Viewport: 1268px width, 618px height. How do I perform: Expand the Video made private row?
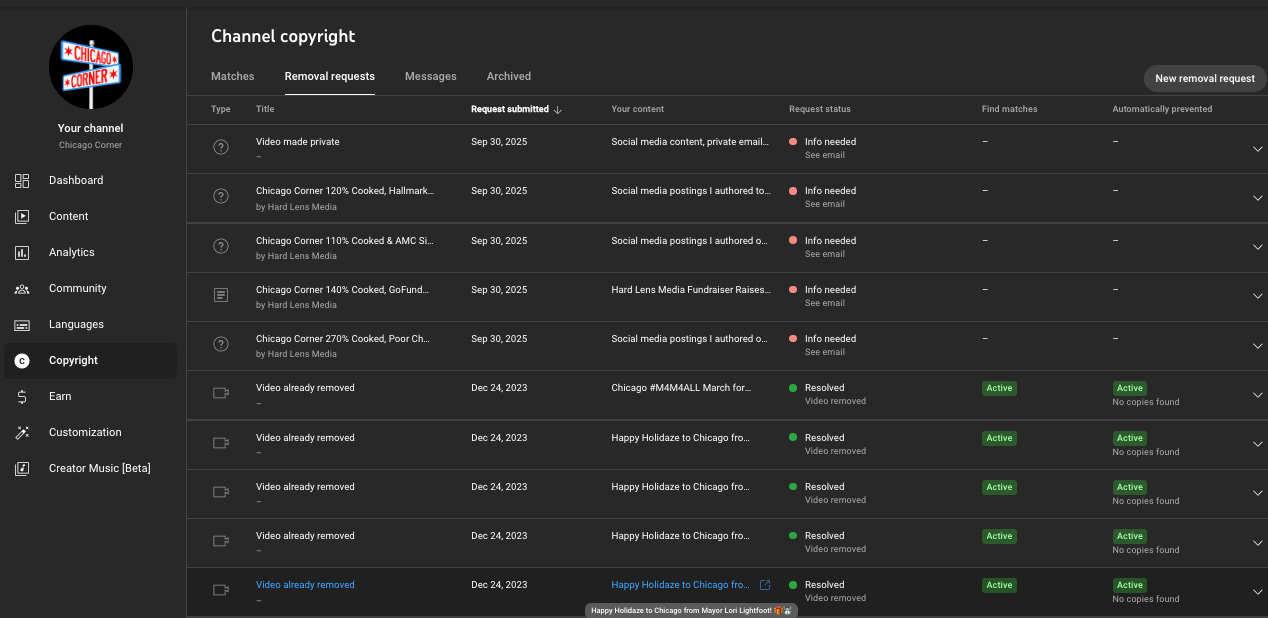tap(1257, 149)
